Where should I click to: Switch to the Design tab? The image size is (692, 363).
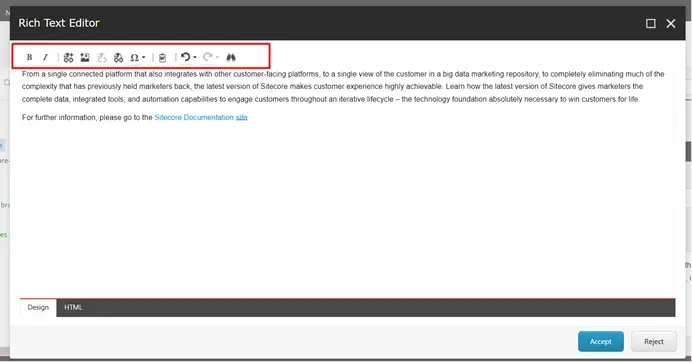[x=38, y=307]
